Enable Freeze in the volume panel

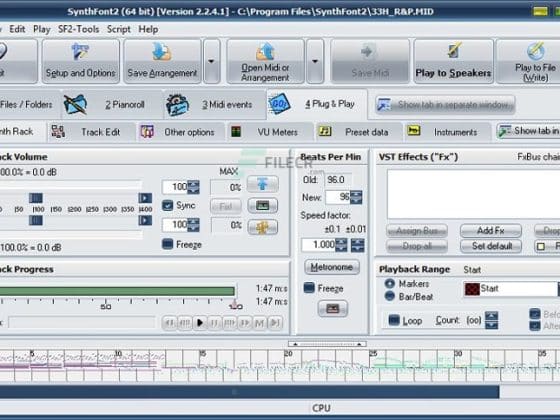click(x=168, y=244)
